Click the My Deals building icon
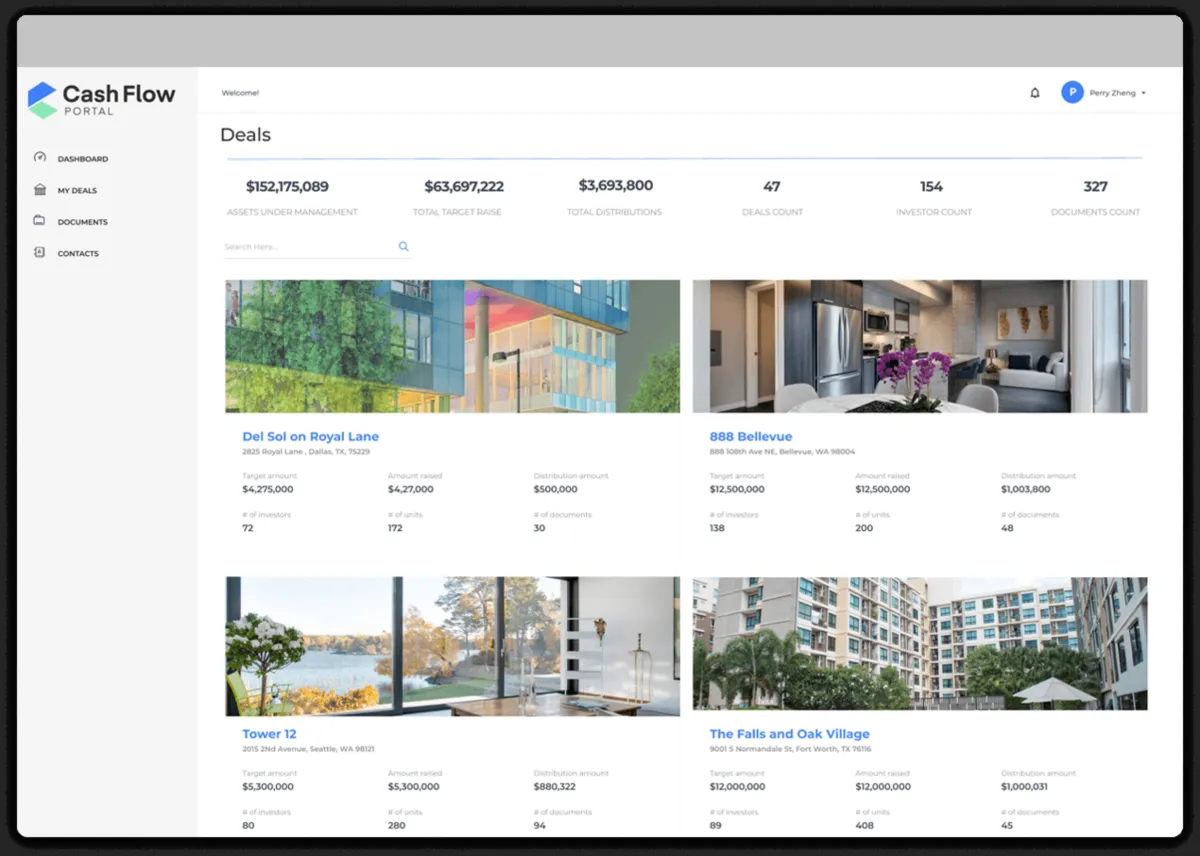Viewport: 1200px width, 856px height. [40, 190]
